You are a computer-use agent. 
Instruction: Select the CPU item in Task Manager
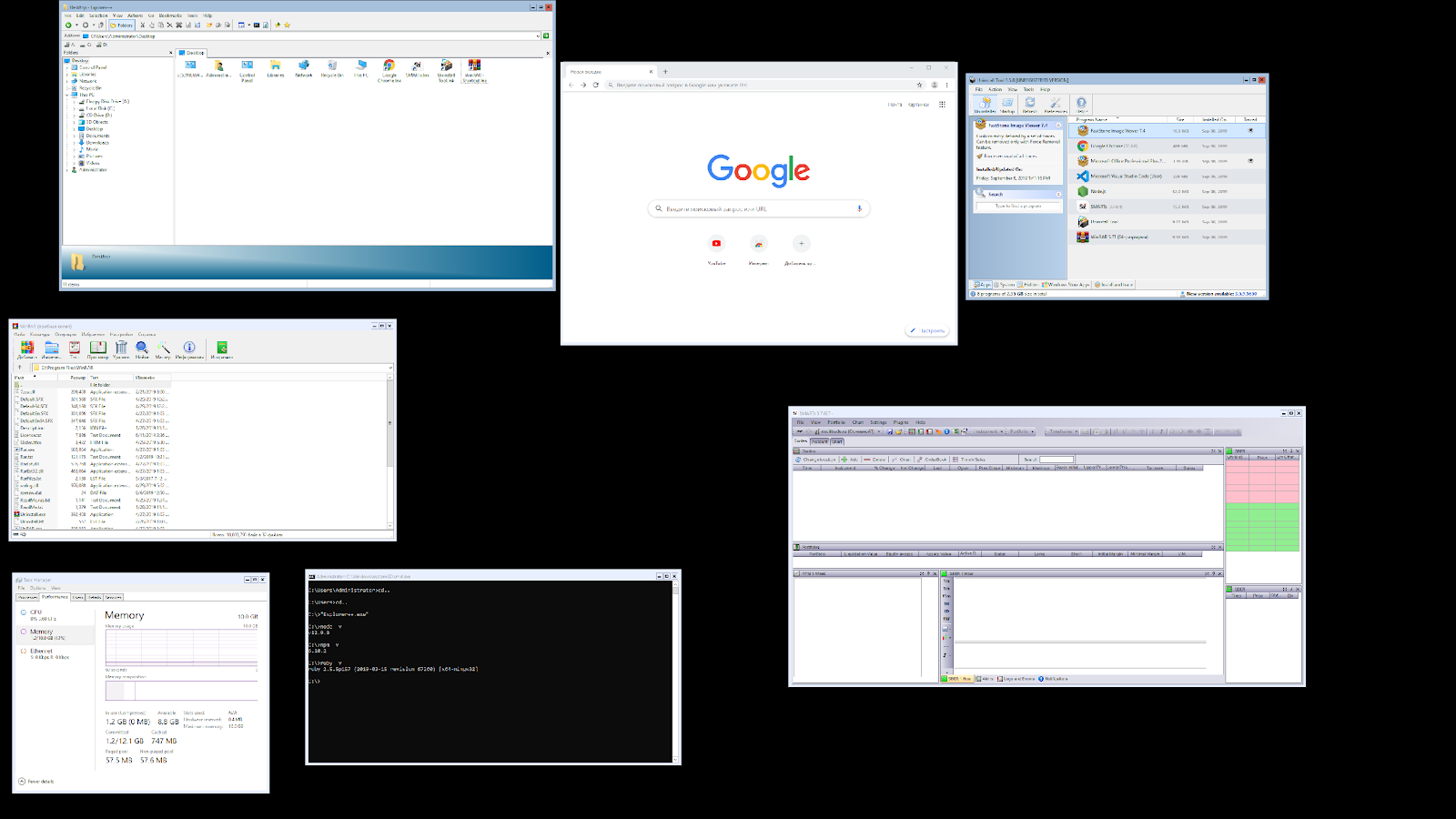click(36, 612)
